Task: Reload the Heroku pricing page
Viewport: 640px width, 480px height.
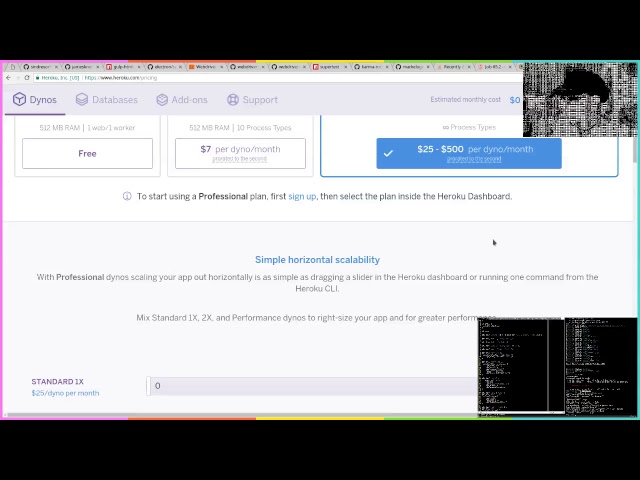Action: [x=27, y=78]
